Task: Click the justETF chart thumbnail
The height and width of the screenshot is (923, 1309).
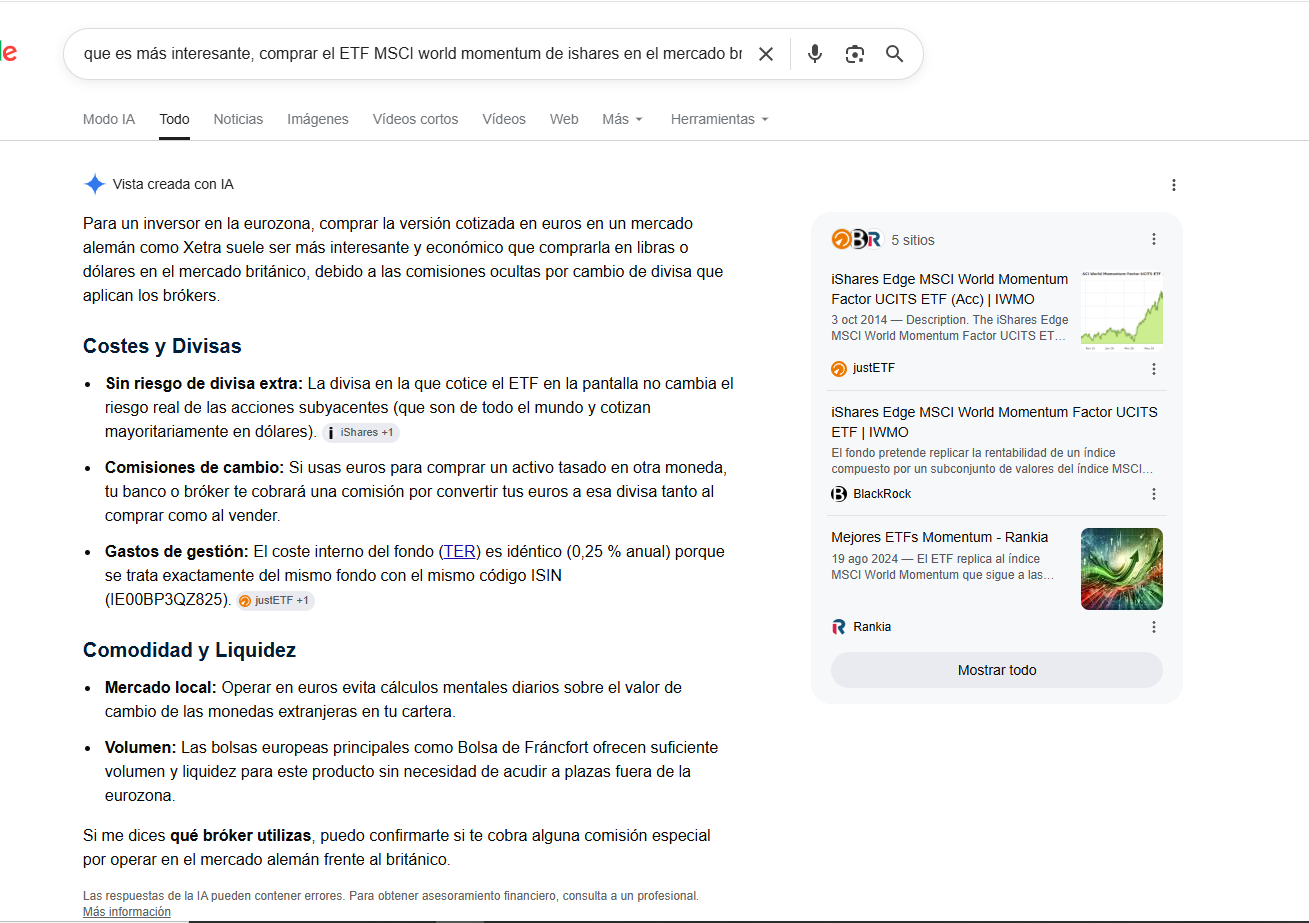Action: click(x=1122, y=309)
